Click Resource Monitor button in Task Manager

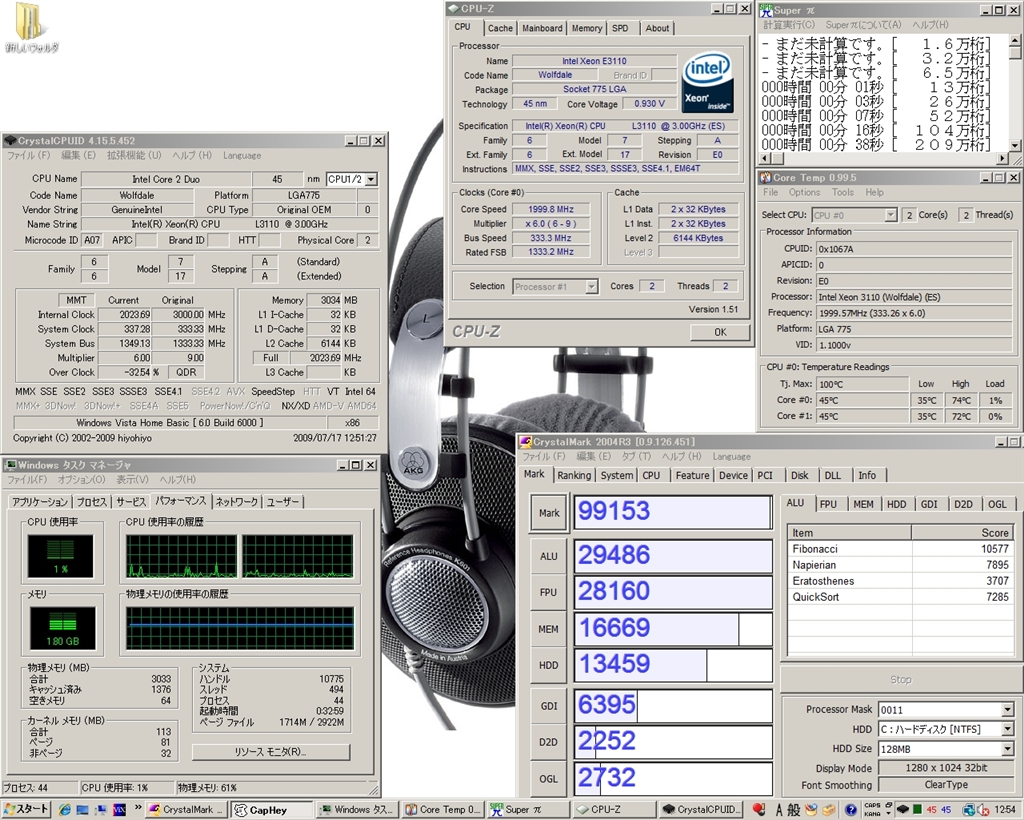(270, 751)
